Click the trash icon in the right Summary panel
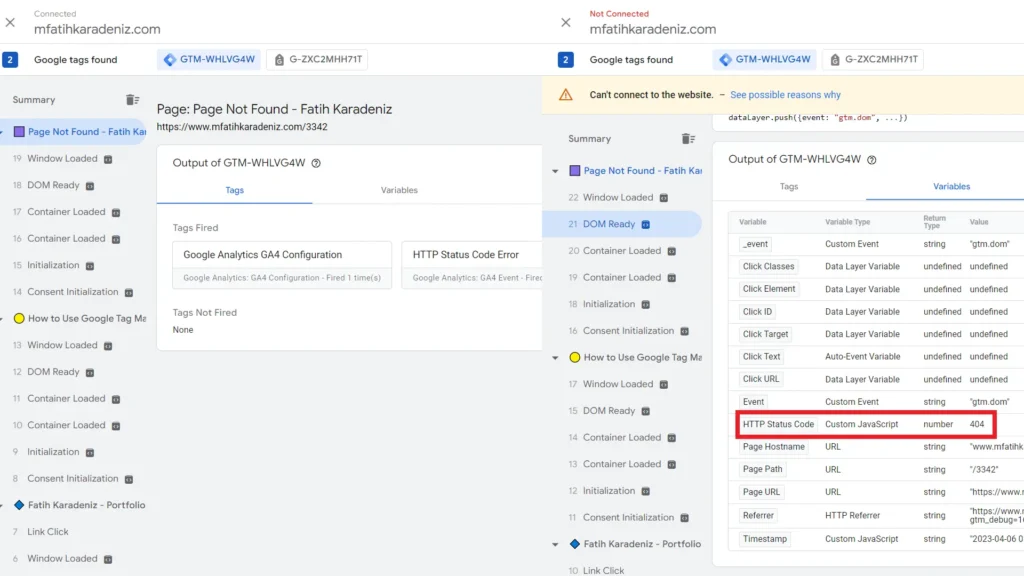1024x576 pixels. click(688, 139)
